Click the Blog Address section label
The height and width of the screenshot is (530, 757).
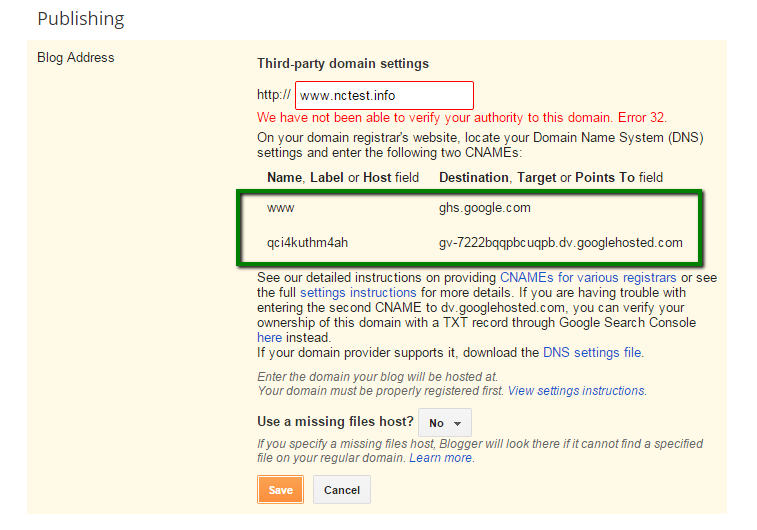click(x=76, y=57)
